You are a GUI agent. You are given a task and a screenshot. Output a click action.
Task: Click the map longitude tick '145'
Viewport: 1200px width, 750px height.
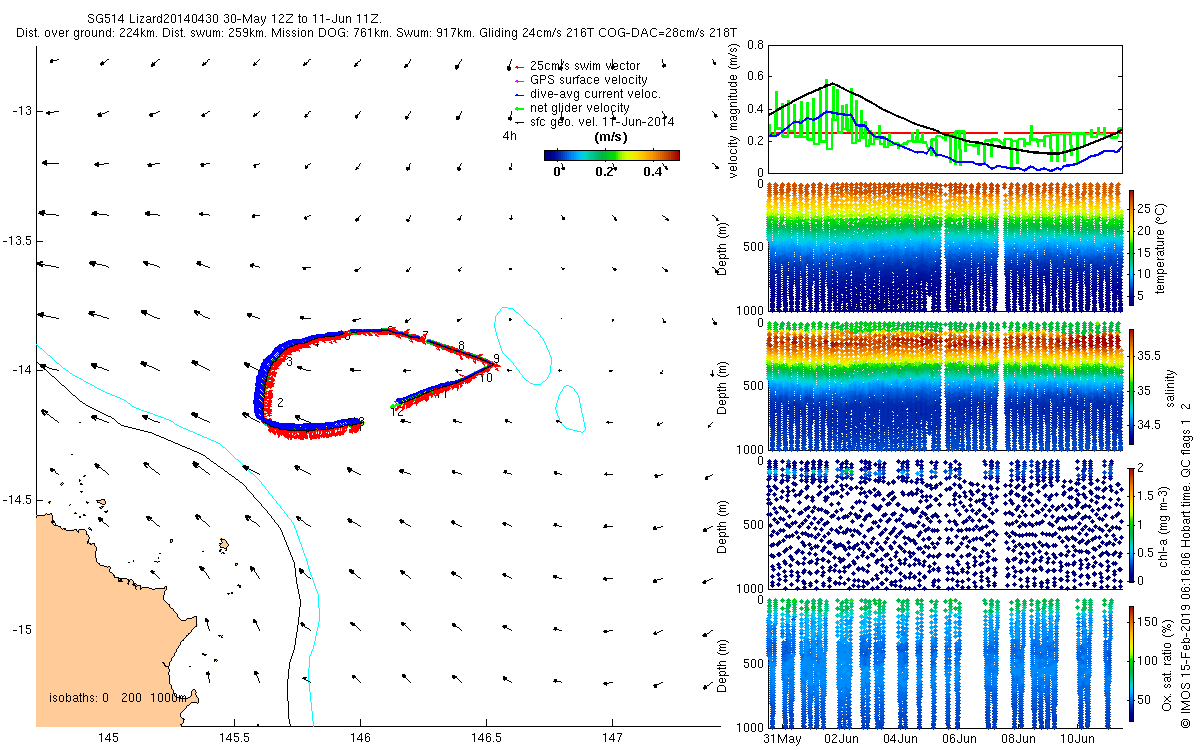(108, 738)
